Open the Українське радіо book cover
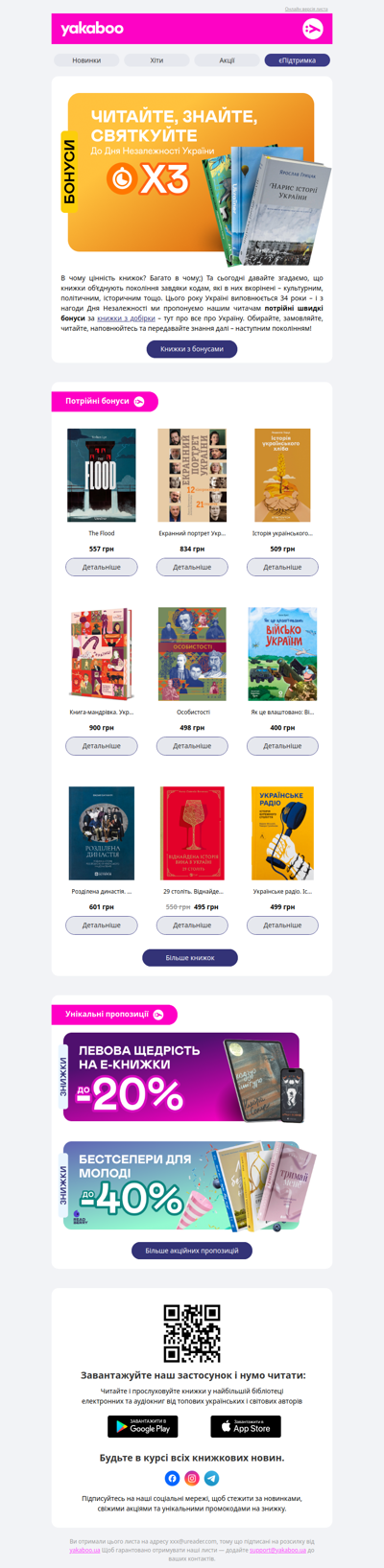Viewport: 384px width, 1568px height. coord(282,833)
